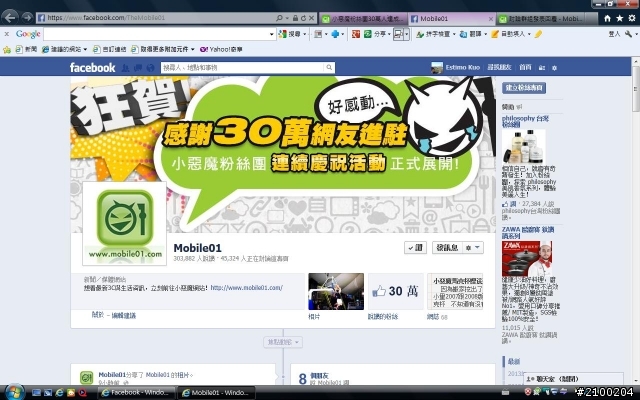Open the 新聞 favorites bar link

[26, 49]
